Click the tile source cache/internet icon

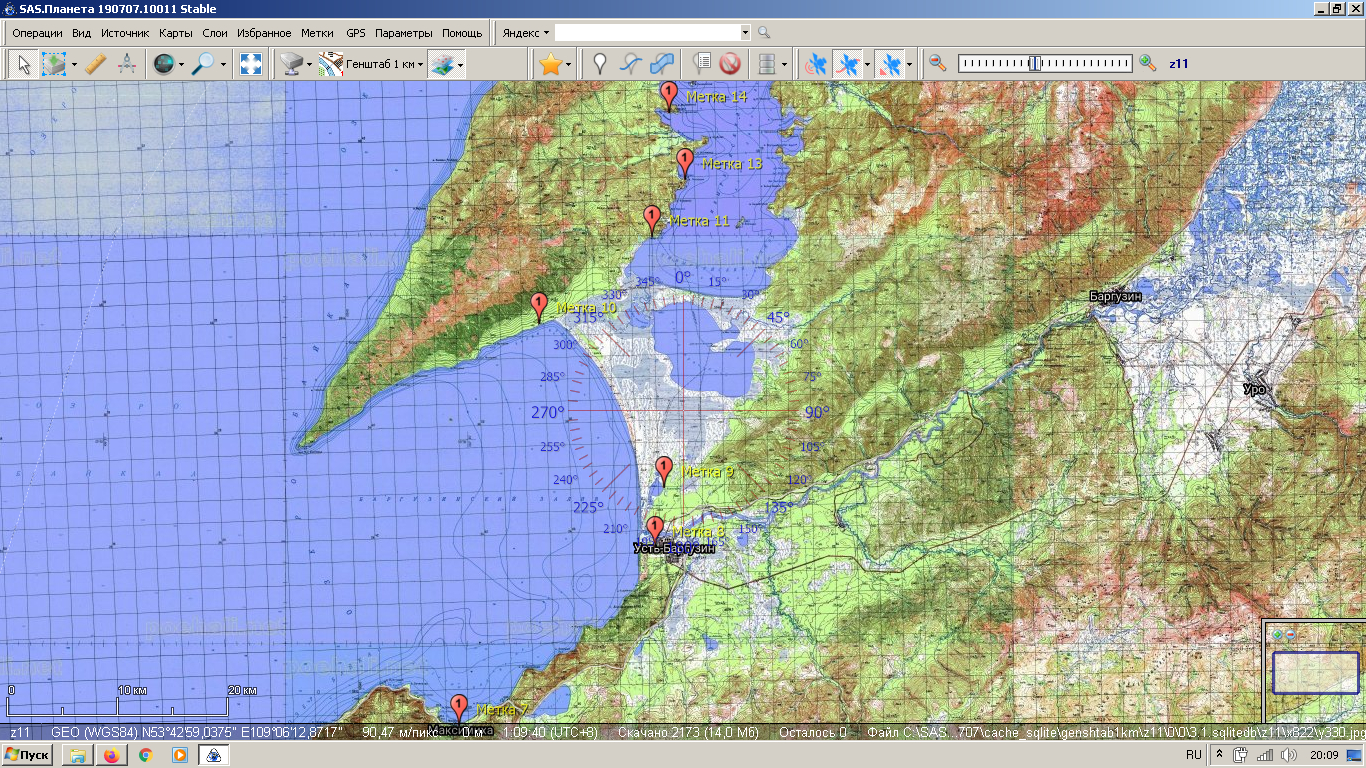[291, 64]
